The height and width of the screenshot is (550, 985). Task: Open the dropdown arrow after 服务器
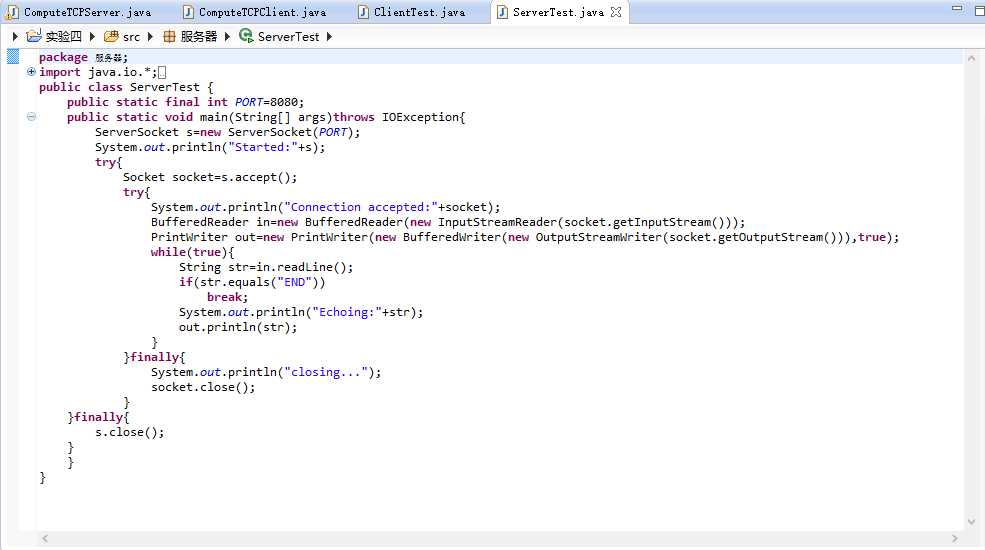pos(227,36)
